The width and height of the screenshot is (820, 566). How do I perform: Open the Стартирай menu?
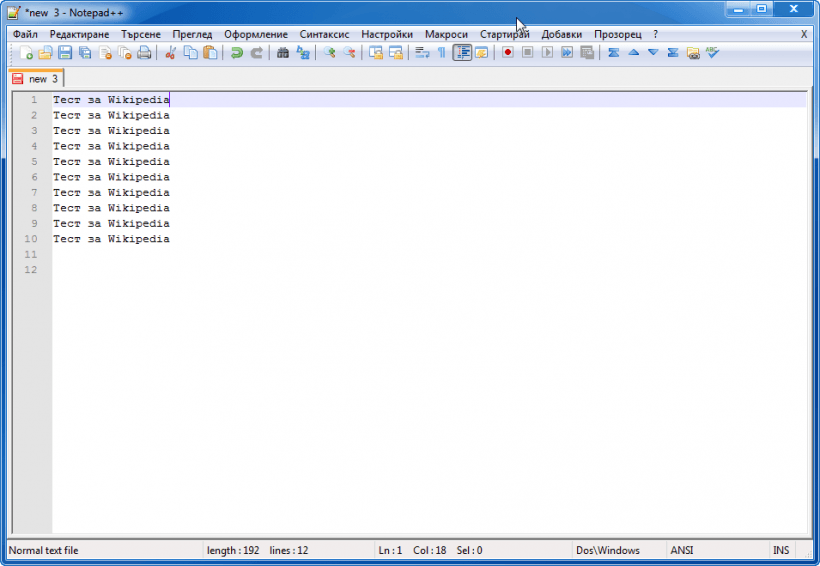click(x=505, y=34)
